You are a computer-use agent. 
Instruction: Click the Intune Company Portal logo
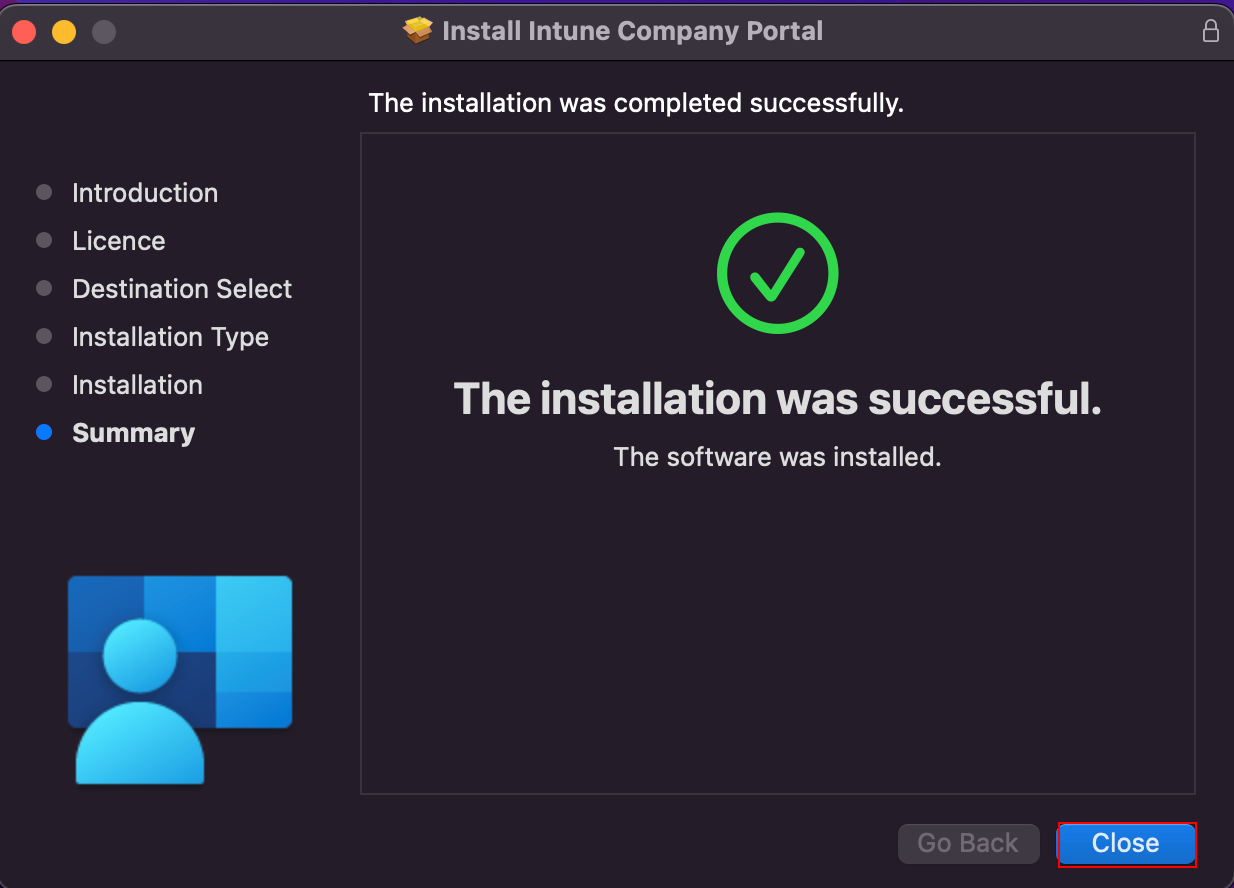[x=180, y=678]
